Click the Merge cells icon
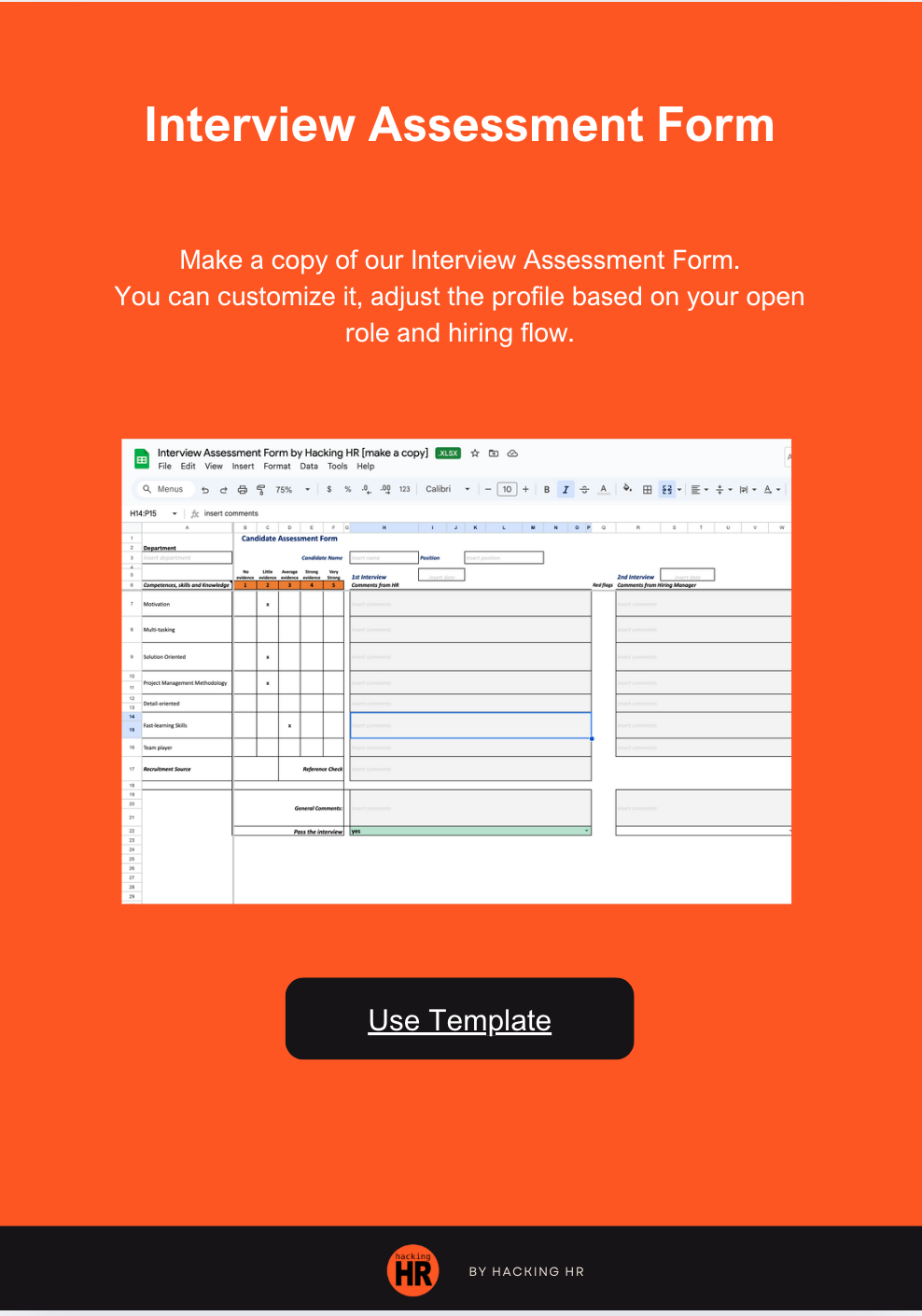Viewport: 922px width, 1316px height. pyautogui.click(x=666, y=488)
